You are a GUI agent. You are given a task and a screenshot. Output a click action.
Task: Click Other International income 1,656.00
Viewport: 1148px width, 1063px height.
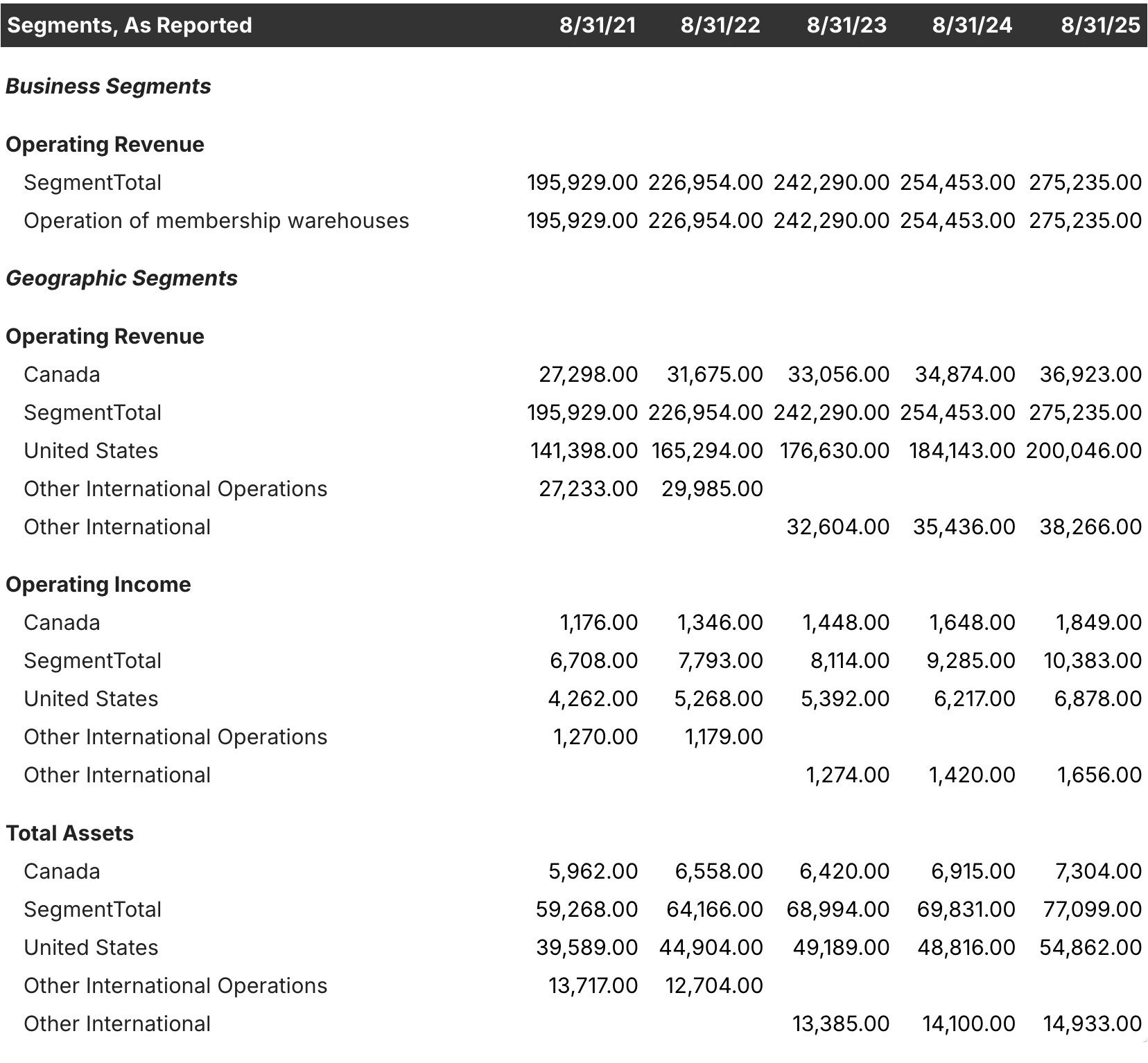pos(1099,775)
